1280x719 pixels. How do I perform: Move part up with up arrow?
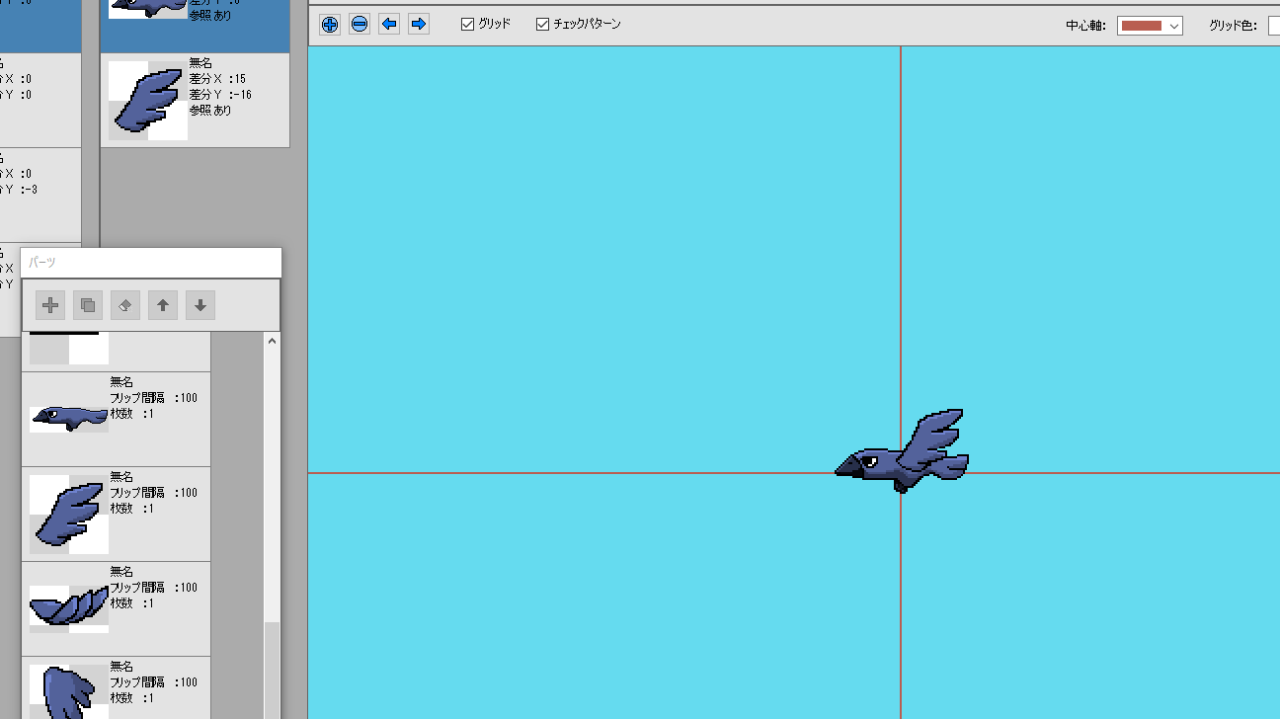coord(163,305)
